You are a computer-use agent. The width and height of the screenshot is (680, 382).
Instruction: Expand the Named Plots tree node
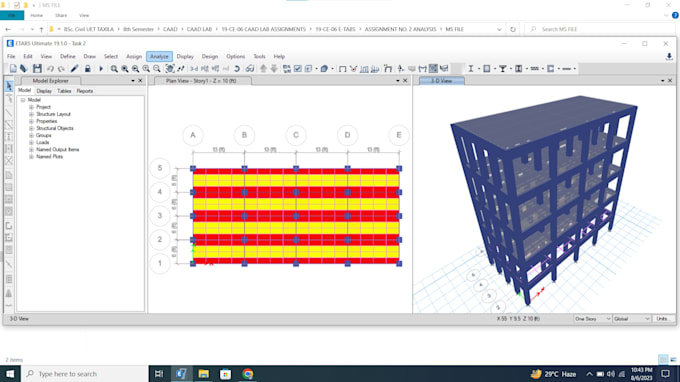pos(31,157)
